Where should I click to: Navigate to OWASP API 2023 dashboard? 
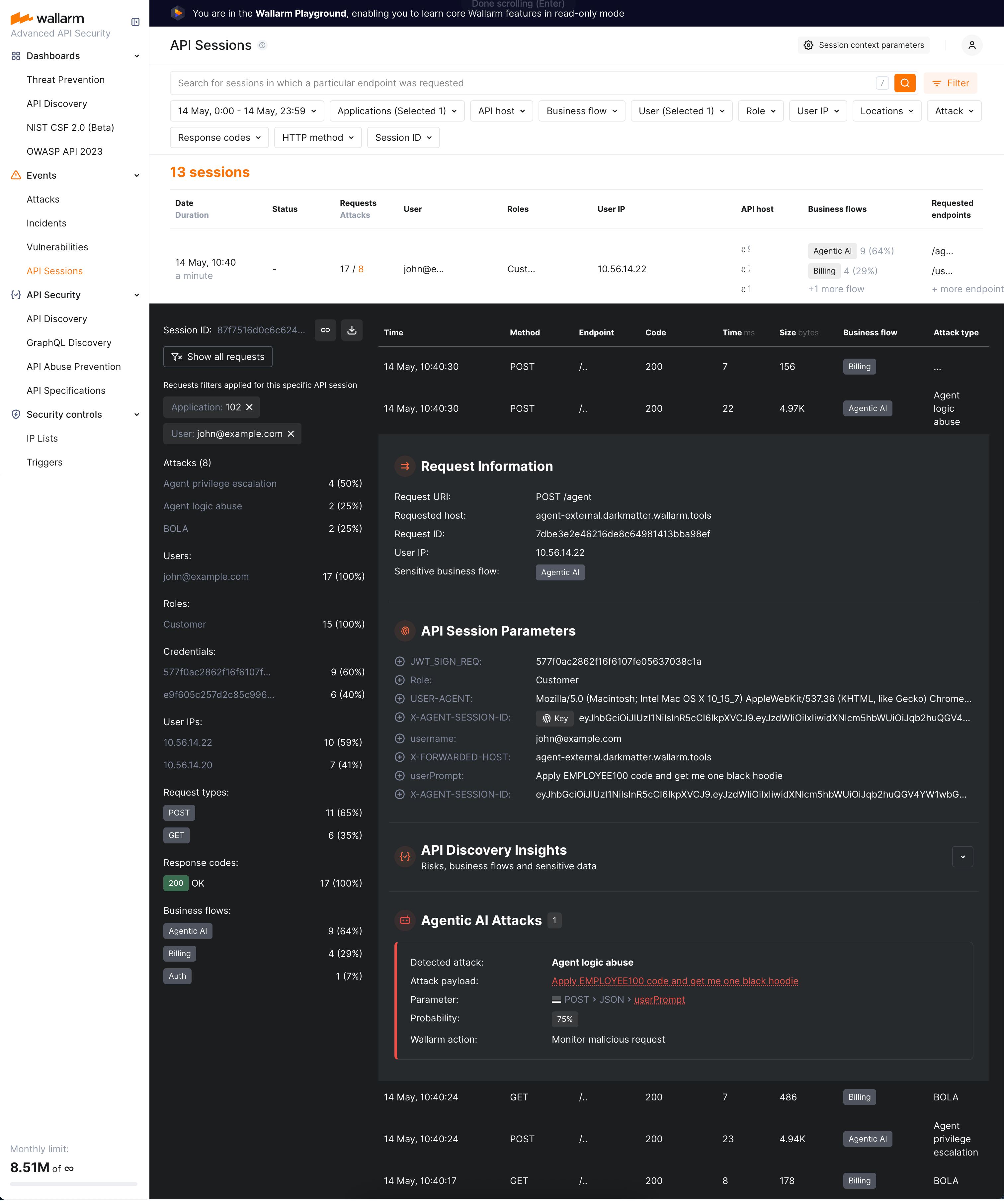click(65, 151)
